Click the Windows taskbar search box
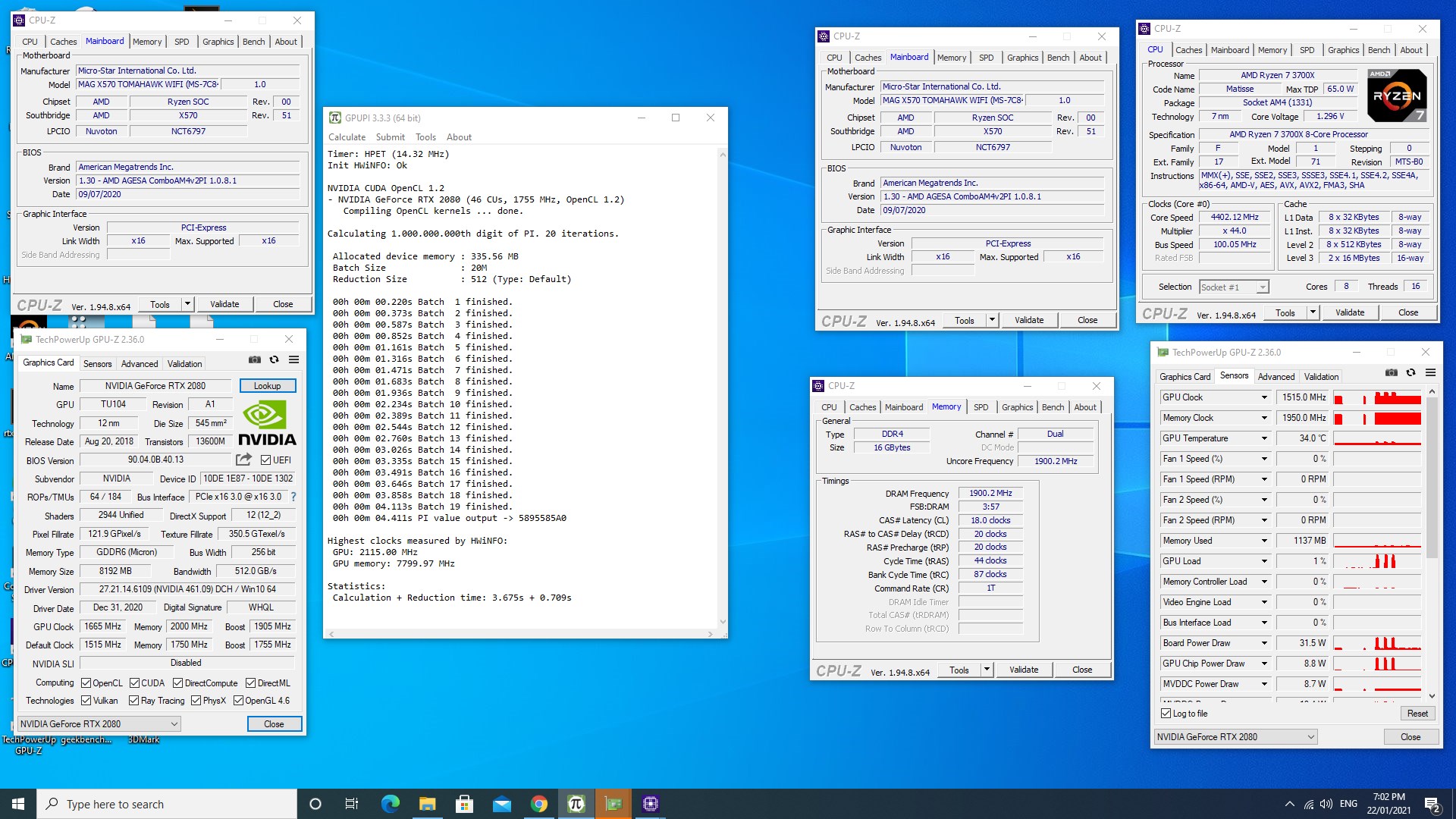Screen dimensions: 1456x819 point(167,804)
